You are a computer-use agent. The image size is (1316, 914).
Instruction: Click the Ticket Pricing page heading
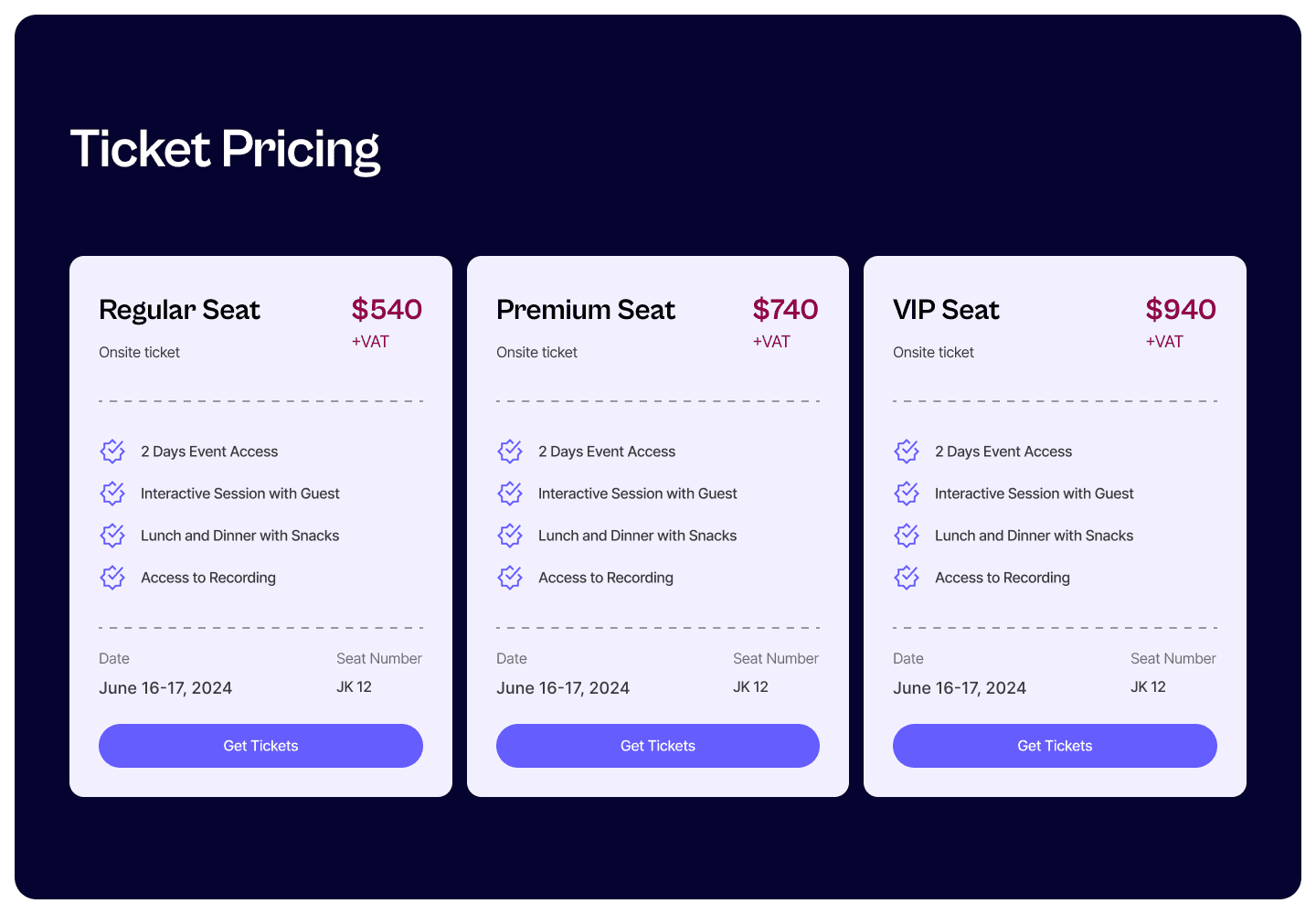click(x=226, y=148)
